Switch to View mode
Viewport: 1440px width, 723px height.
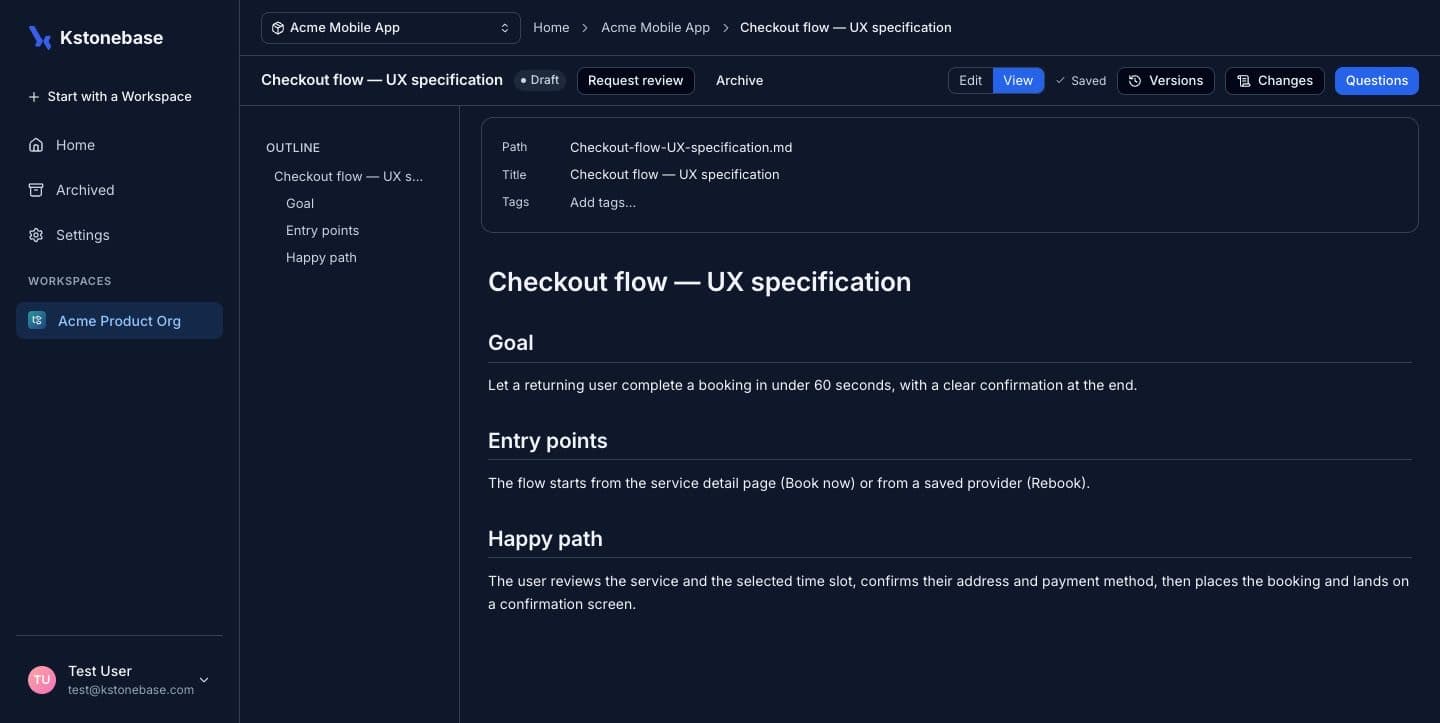click(x=1018, y=81)
